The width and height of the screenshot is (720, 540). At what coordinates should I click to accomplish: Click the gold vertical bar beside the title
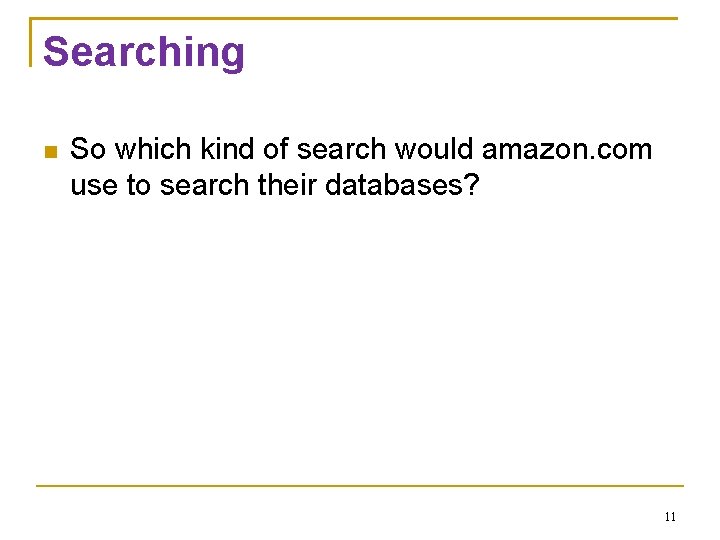(31, 42)
